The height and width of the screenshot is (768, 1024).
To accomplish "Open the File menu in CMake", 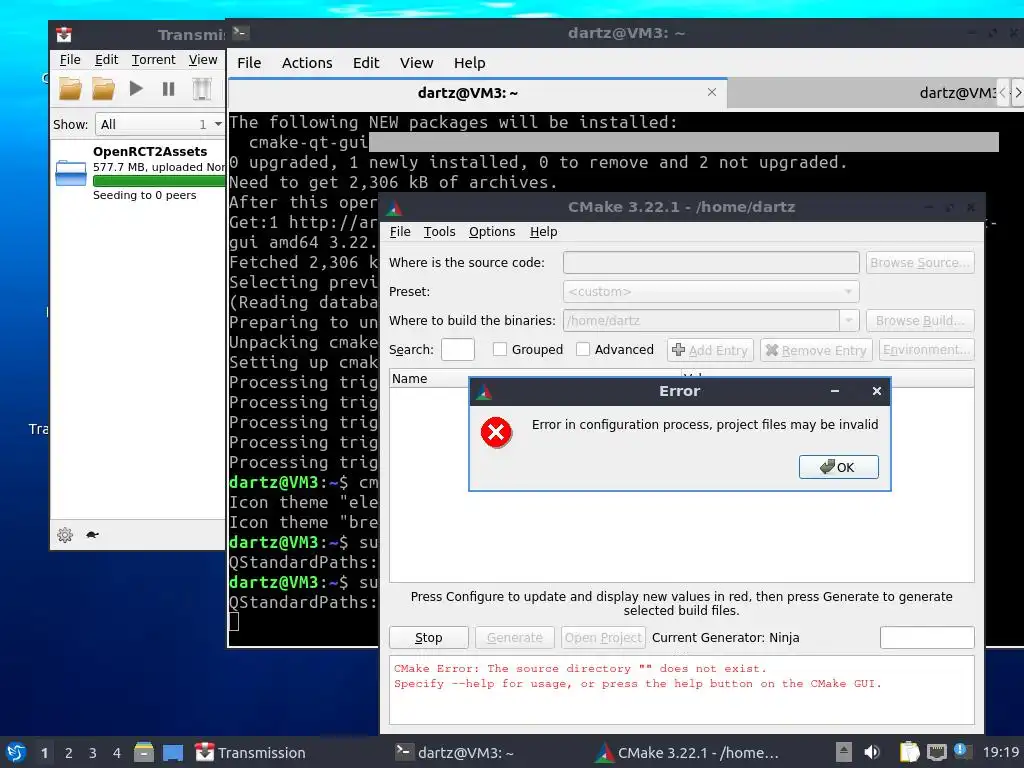I will [x=400, y=232].
